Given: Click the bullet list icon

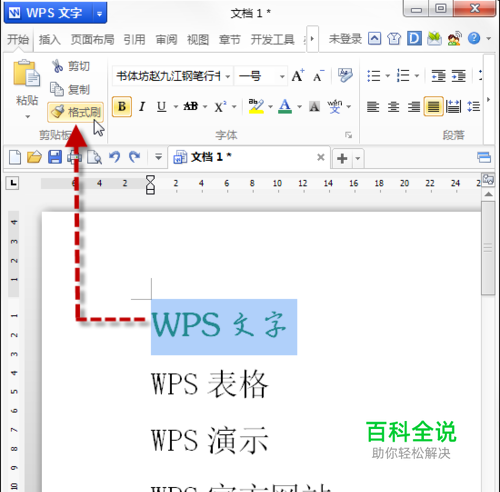Looking at the screenshot, I should pos(374,76).
